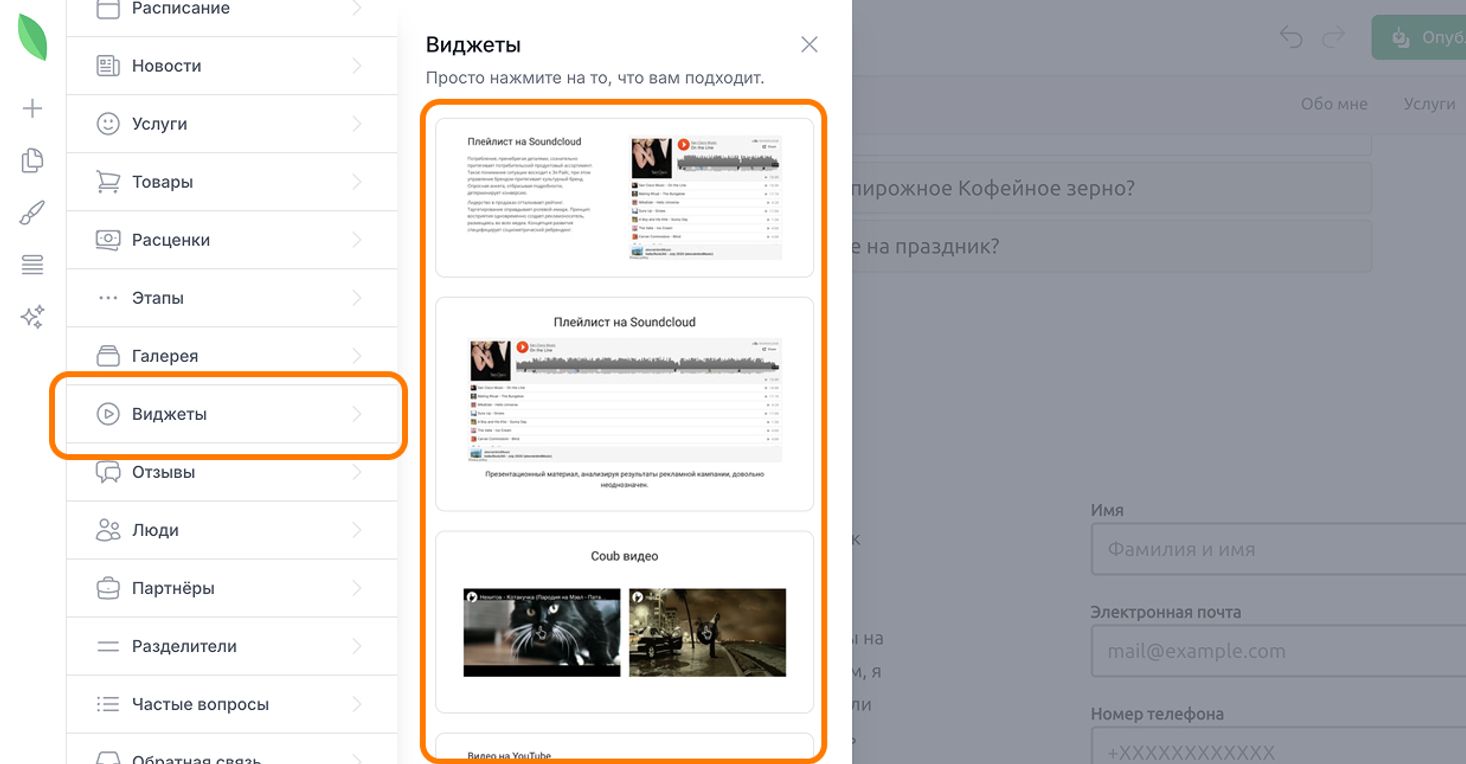
Task: Click the briefcase icon beside Партнёры
Action: point(107,588)
